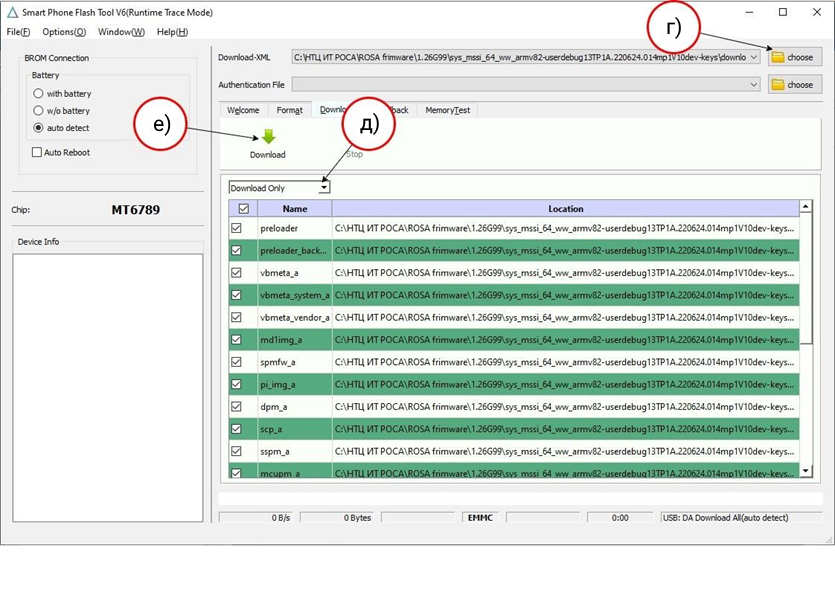Image resolution: width=835 pixels, height=600 pixels.
Task: Select the 'with battery' radio option
Action: point(39,94)
